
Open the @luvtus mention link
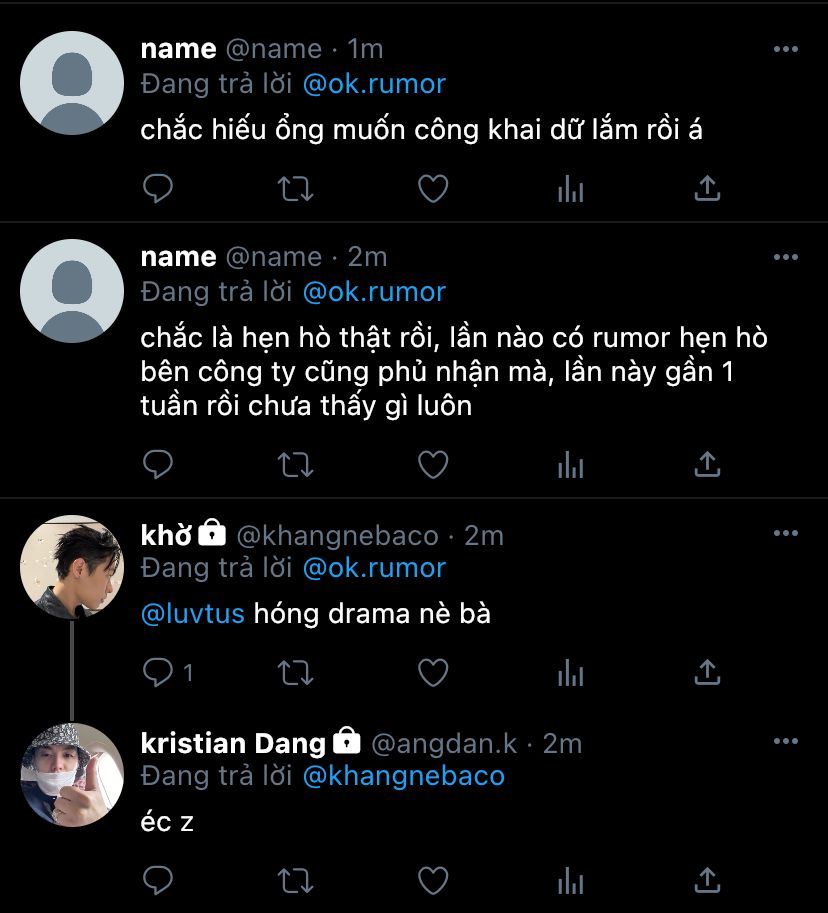(x=193, y=613)
